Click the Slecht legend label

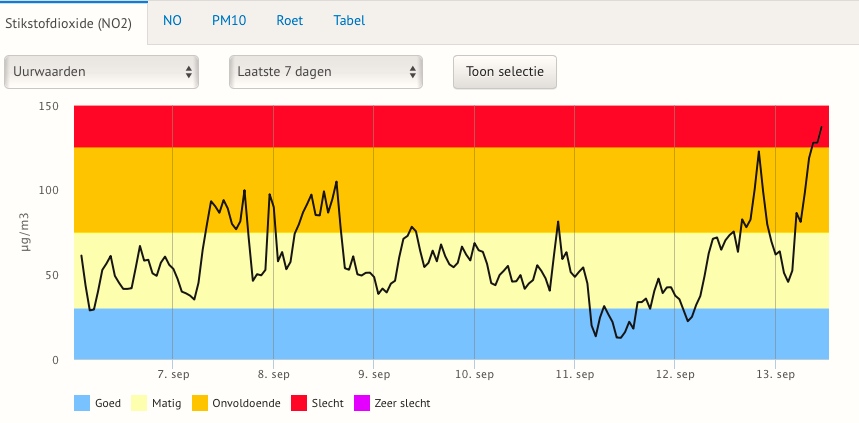(x=328, y=403)
